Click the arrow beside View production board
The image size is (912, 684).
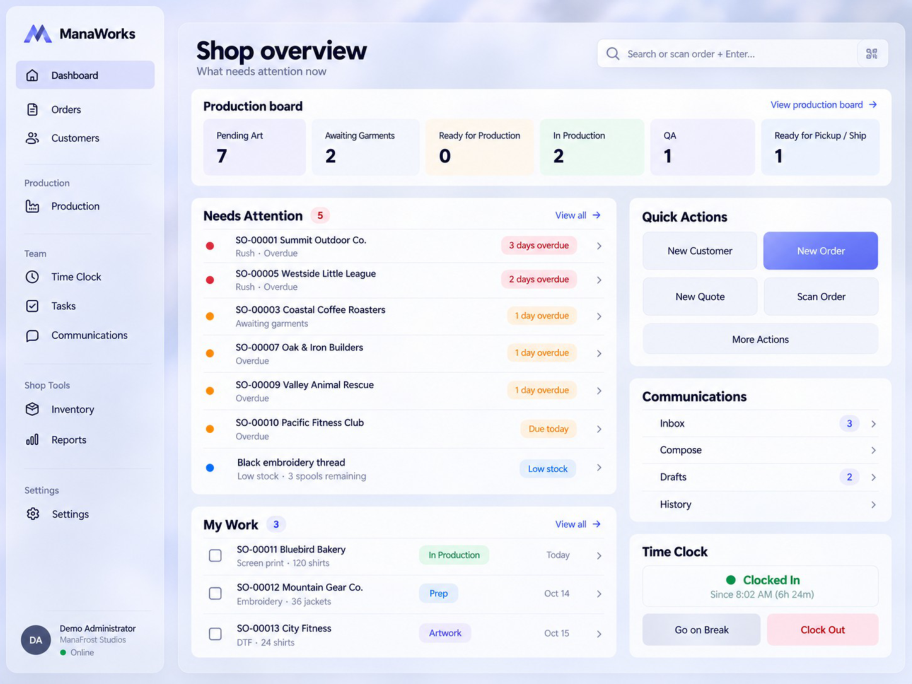click(x=872, y=105)
